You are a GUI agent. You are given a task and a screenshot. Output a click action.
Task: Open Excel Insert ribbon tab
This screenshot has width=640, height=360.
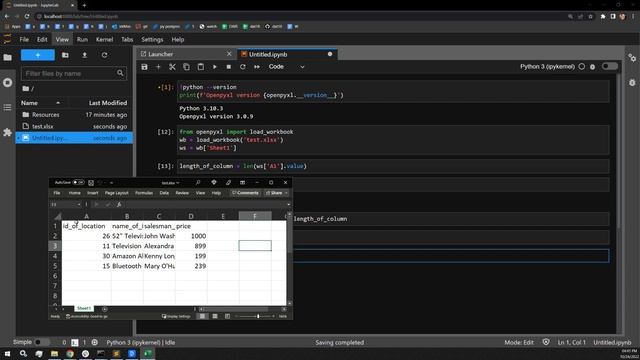tap(93, 193)
